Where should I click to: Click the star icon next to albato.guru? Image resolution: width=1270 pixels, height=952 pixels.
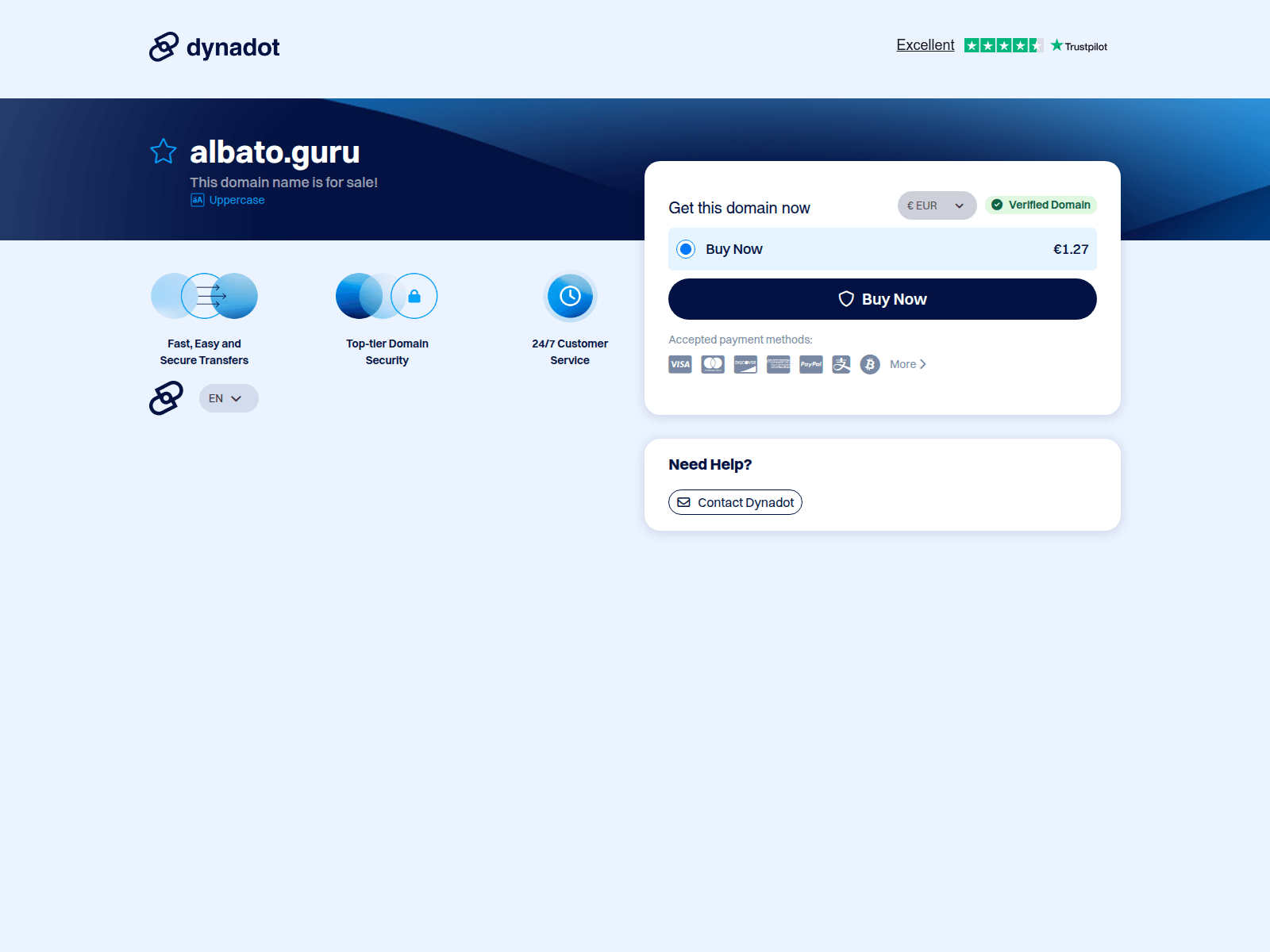[x=163, y=151]
